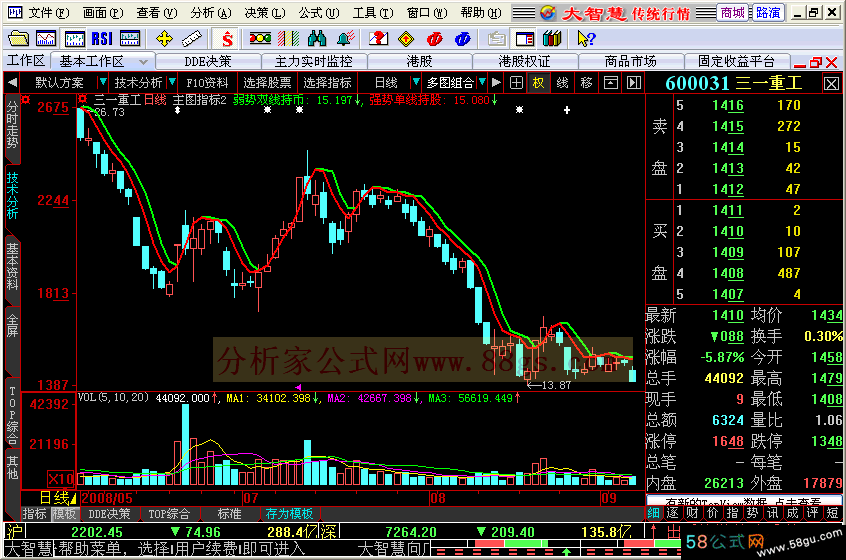Close the 600031 三一重工 quote panel
The image size is (846, 560).
point(831,84)
